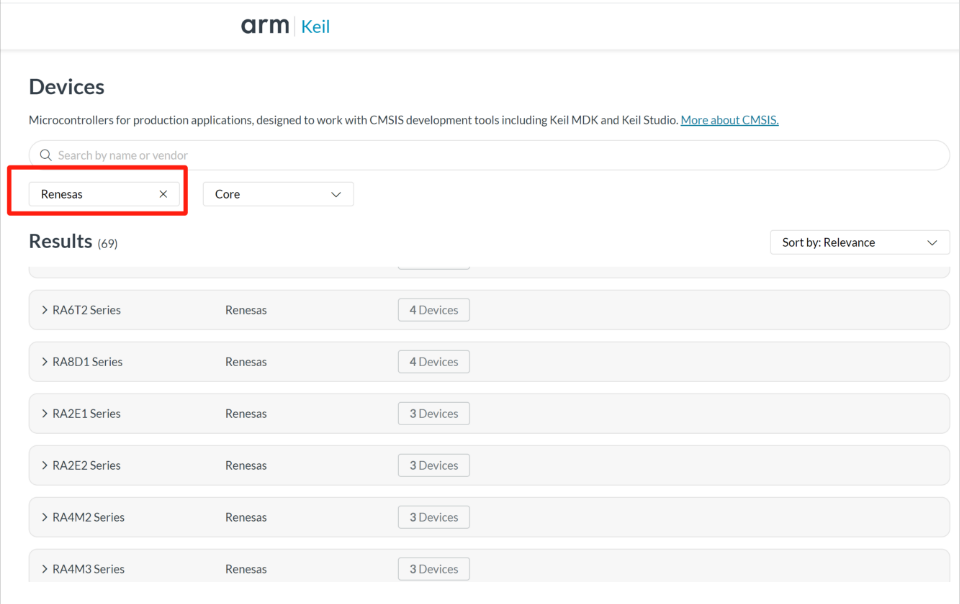Open the Renesas vendor filter box

104,194
